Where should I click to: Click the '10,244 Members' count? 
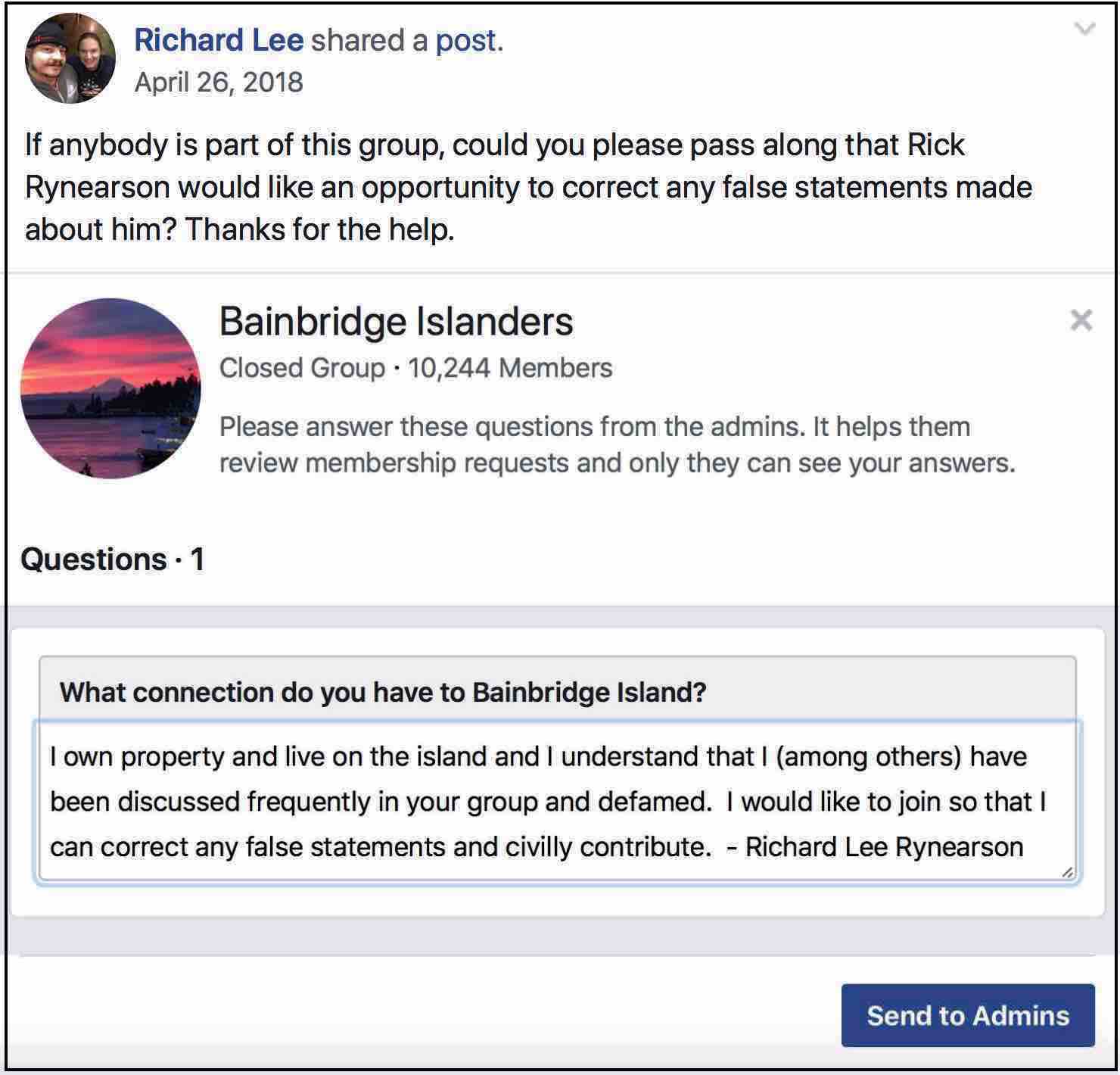[x=510, y=368]
